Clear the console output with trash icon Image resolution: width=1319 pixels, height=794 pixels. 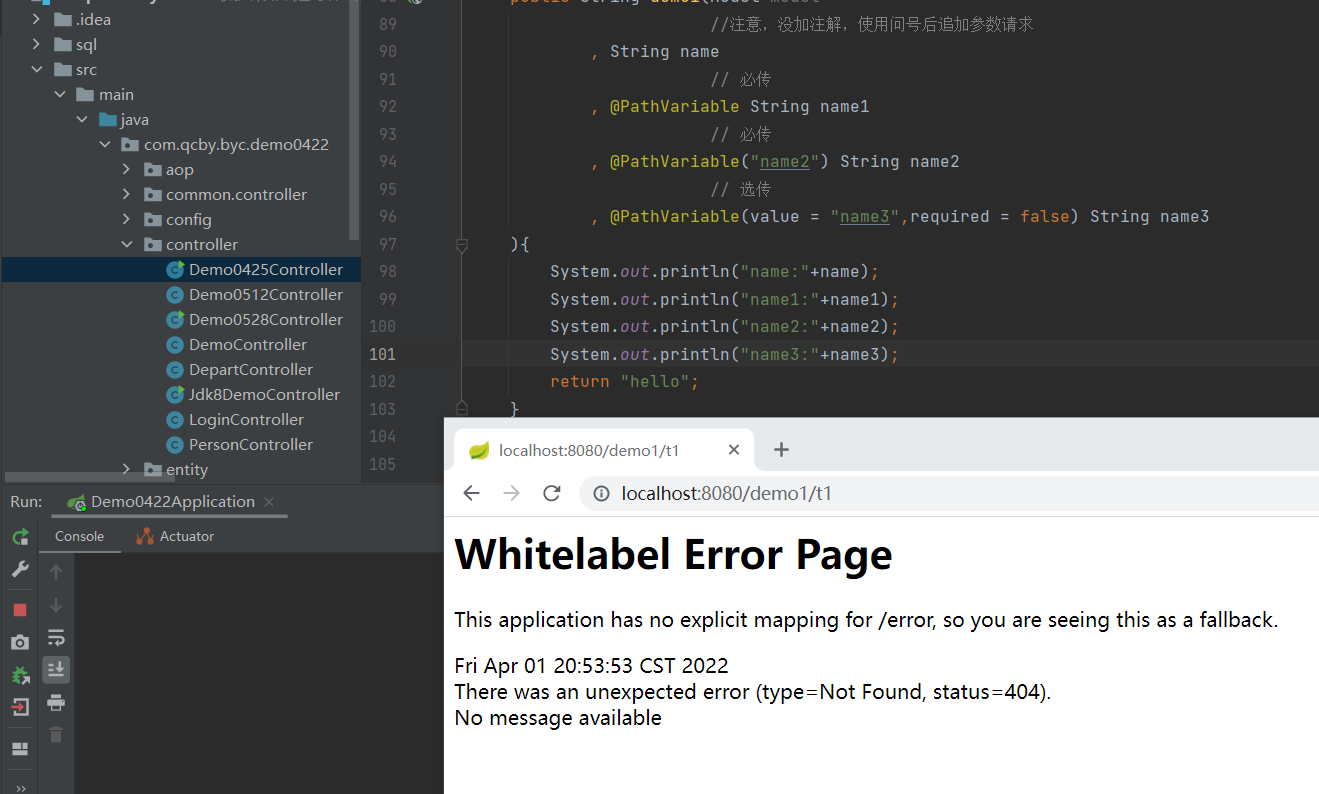56,734
